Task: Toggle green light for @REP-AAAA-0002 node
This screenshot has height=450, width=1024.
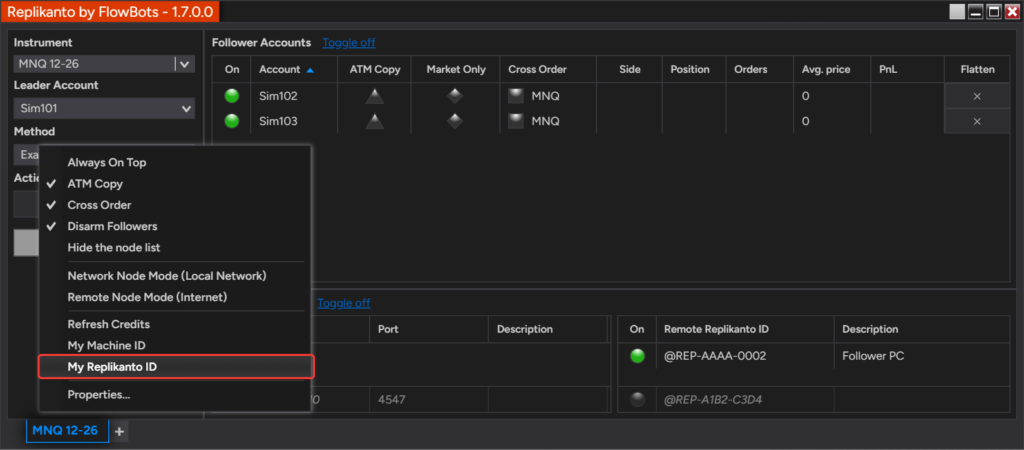Action: [637, 356]
